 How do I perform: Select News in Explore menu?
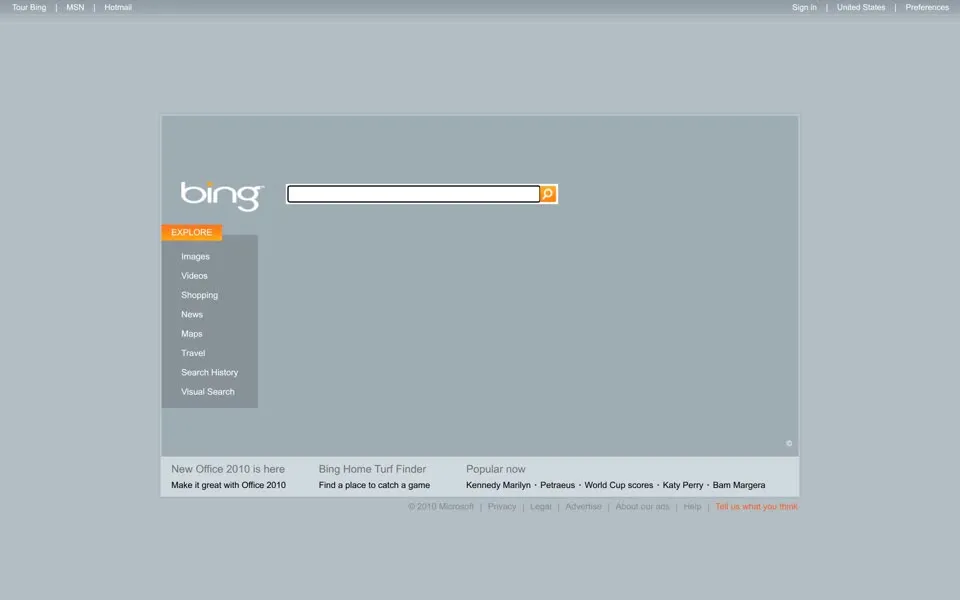pyautogui.click(x=192, y=315)
